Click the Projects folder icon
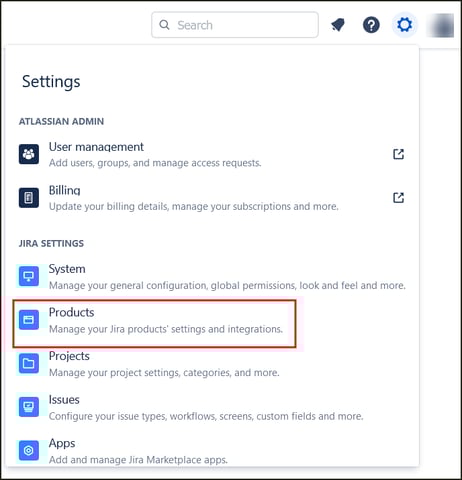 (x=29, y=363)
